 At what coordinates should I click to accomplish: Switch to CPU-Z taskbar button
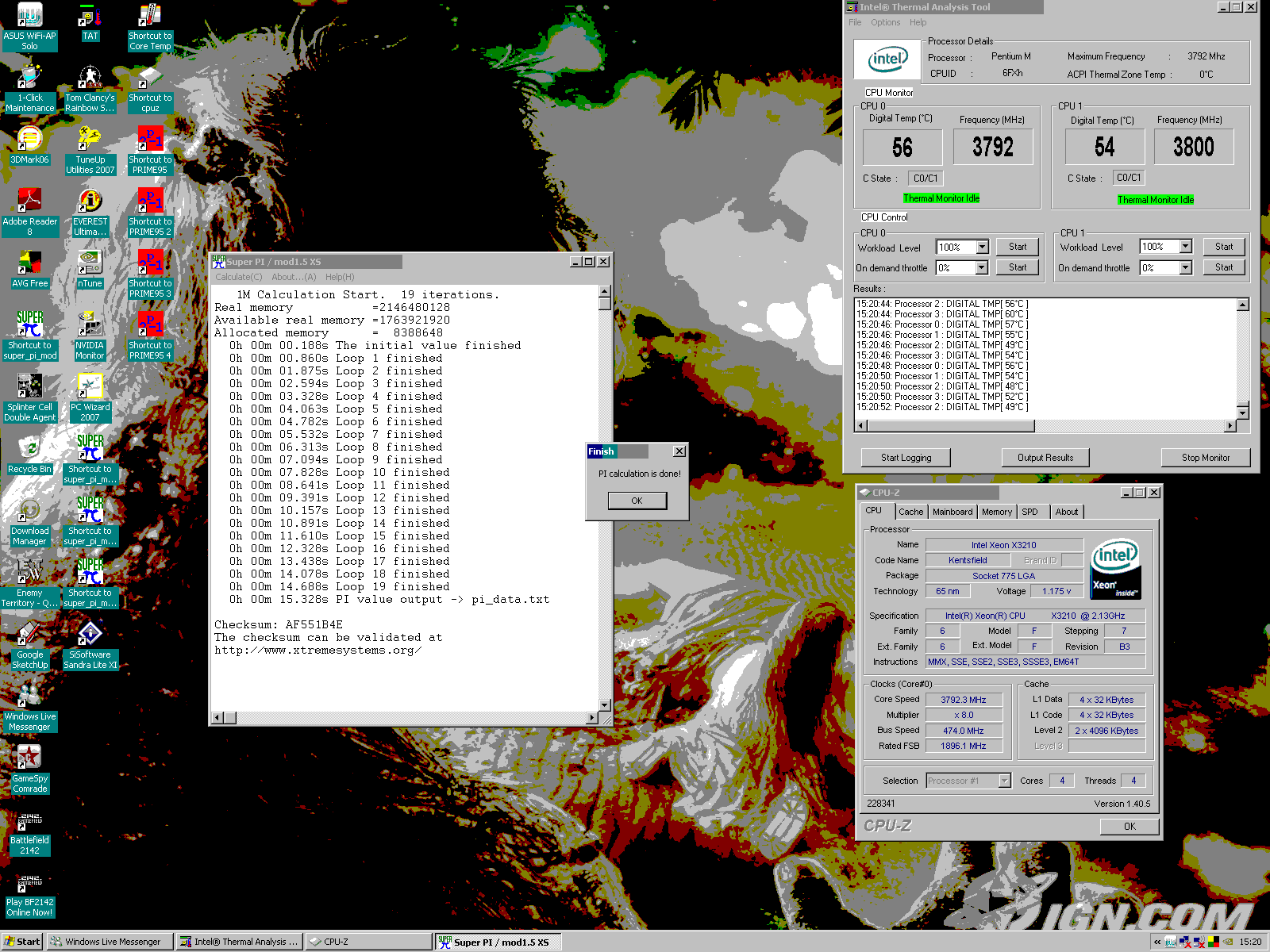coord(368,942)
